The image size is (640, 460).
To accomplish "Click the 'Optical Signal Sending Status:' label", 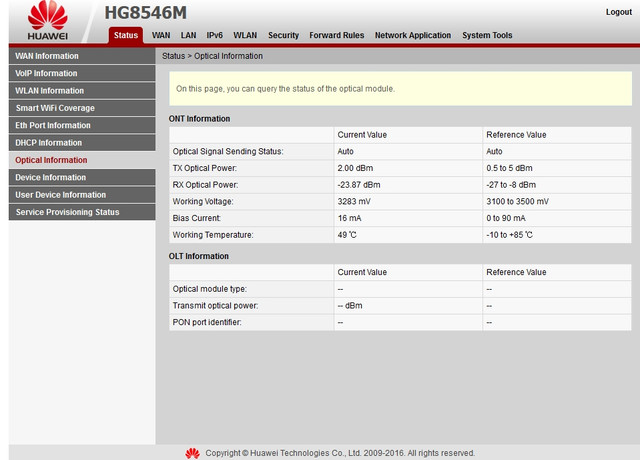I will pos(228,151).
